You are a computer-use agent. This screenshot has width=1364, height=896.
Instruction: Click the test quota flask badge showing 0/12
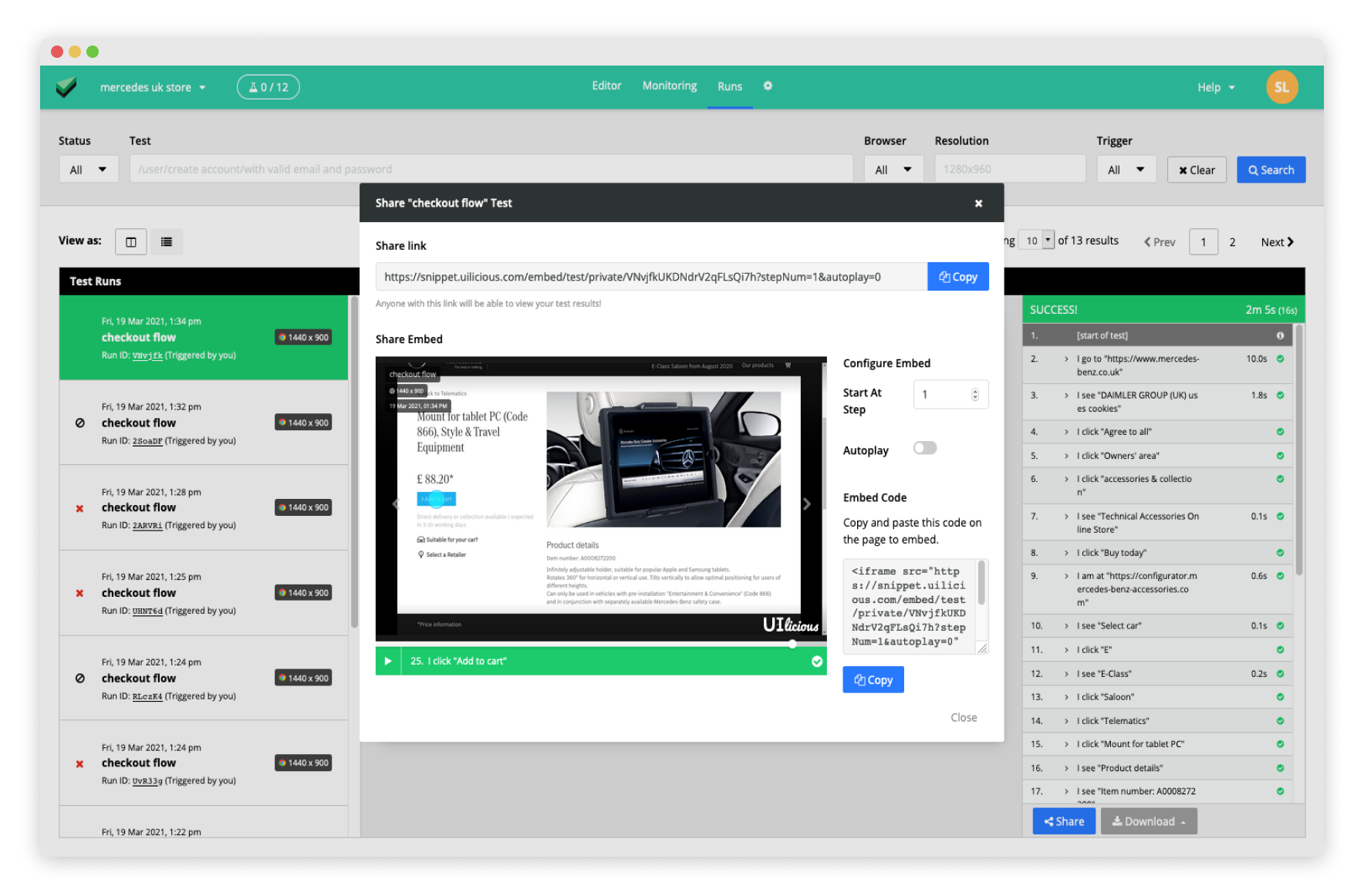pos(268,86)
